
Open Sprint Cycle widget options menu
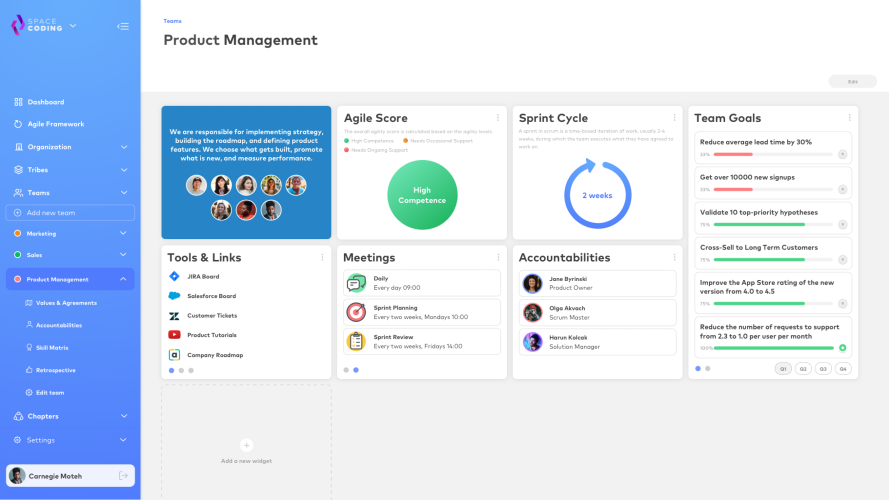click(x=674, y=118)
